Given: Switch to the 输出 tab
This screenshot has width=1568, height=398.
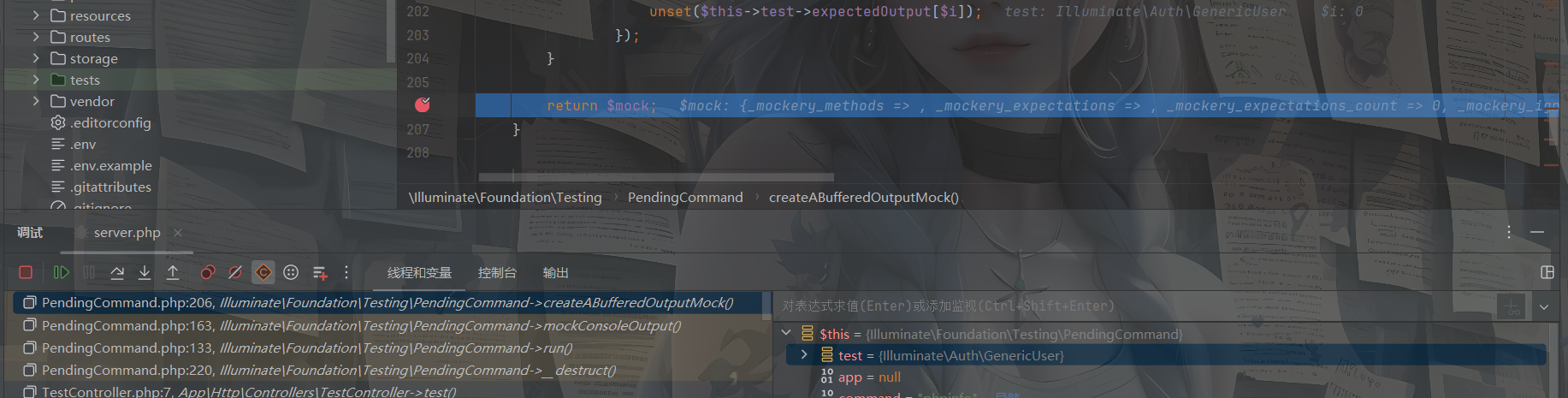Looking at the screenshot, I should 555,272.
